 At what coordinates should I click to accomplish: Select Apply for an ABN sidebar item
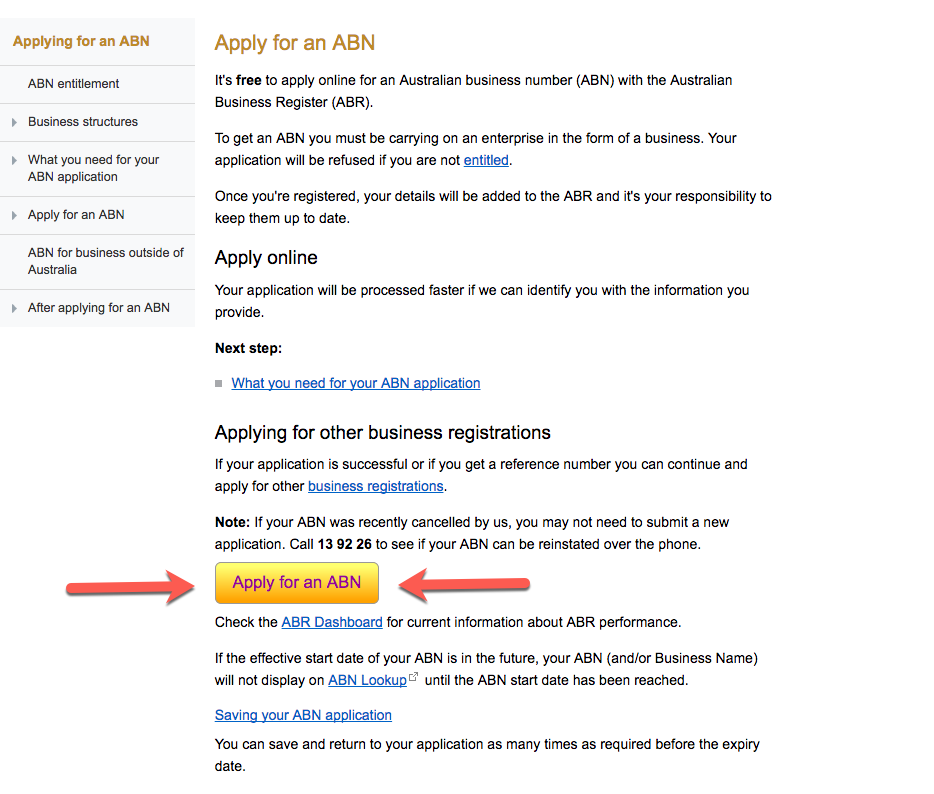[76, 214]
